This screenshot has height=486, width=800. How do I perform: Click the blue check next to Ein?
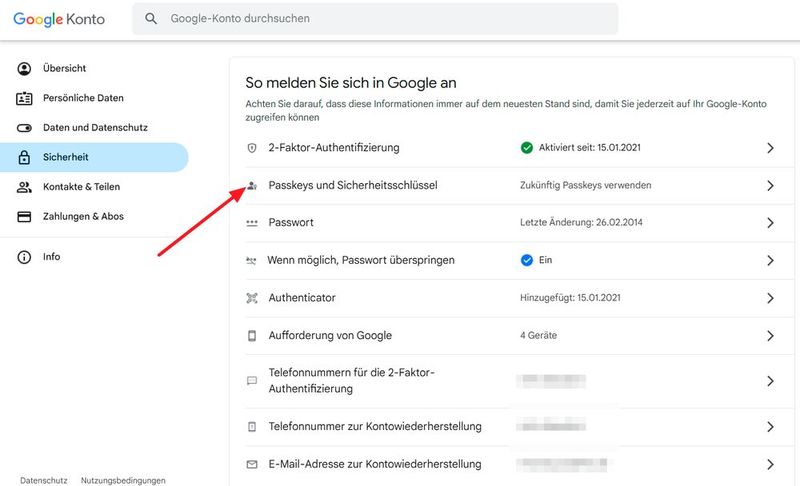tap(527, 260)
